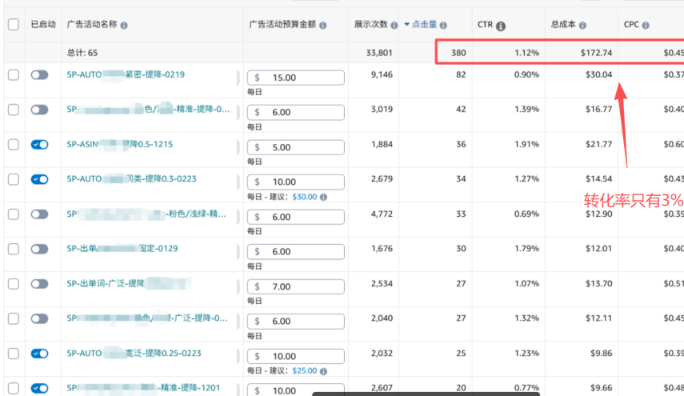Click the 总计: 65 summary text

pyautogui.click(x=82, y=53)
